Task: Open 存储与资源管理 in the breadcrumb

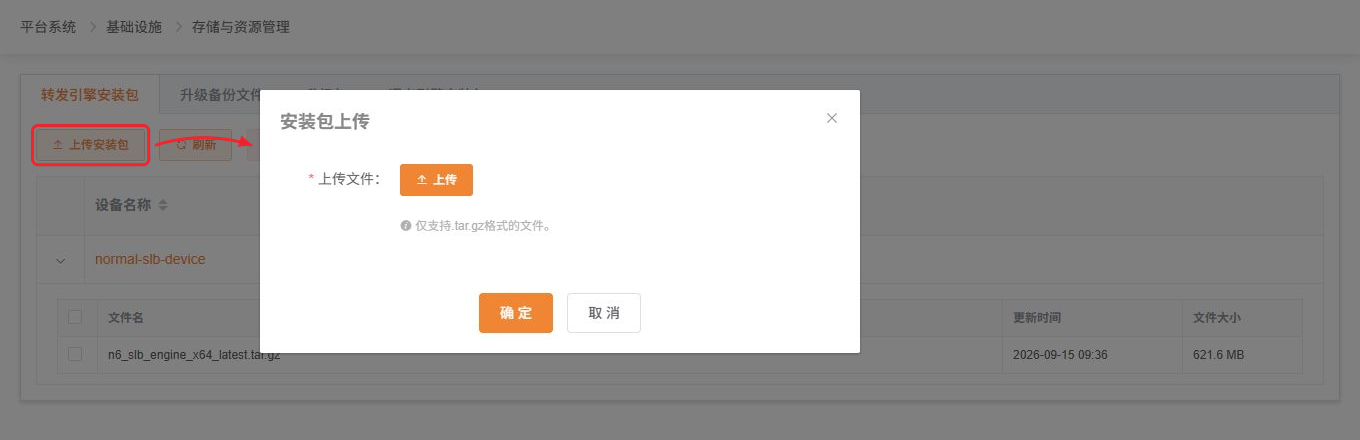Action: click(241, 27)
